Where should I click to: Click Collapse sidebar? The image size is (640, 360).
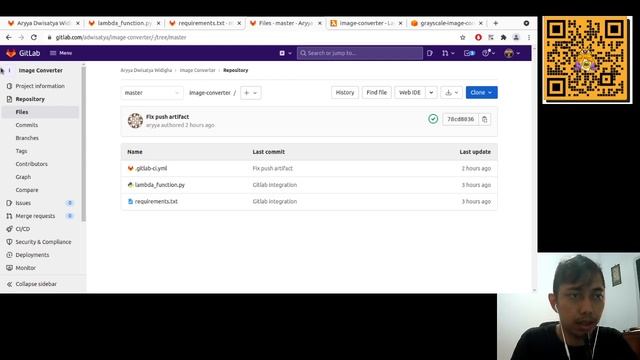coord(36,284)
